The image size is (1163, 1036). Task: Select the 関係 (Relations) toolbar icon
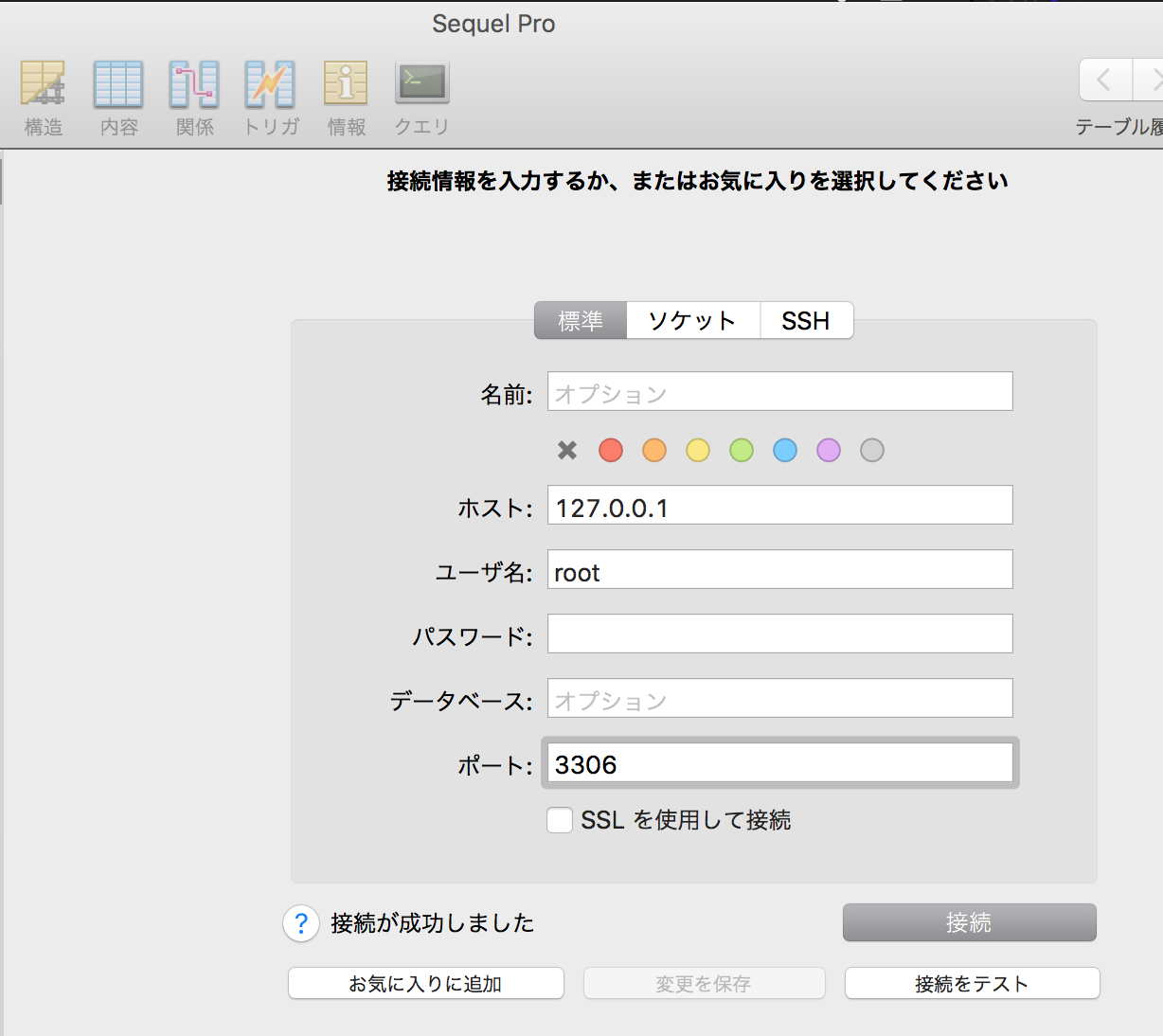point(194,84)
